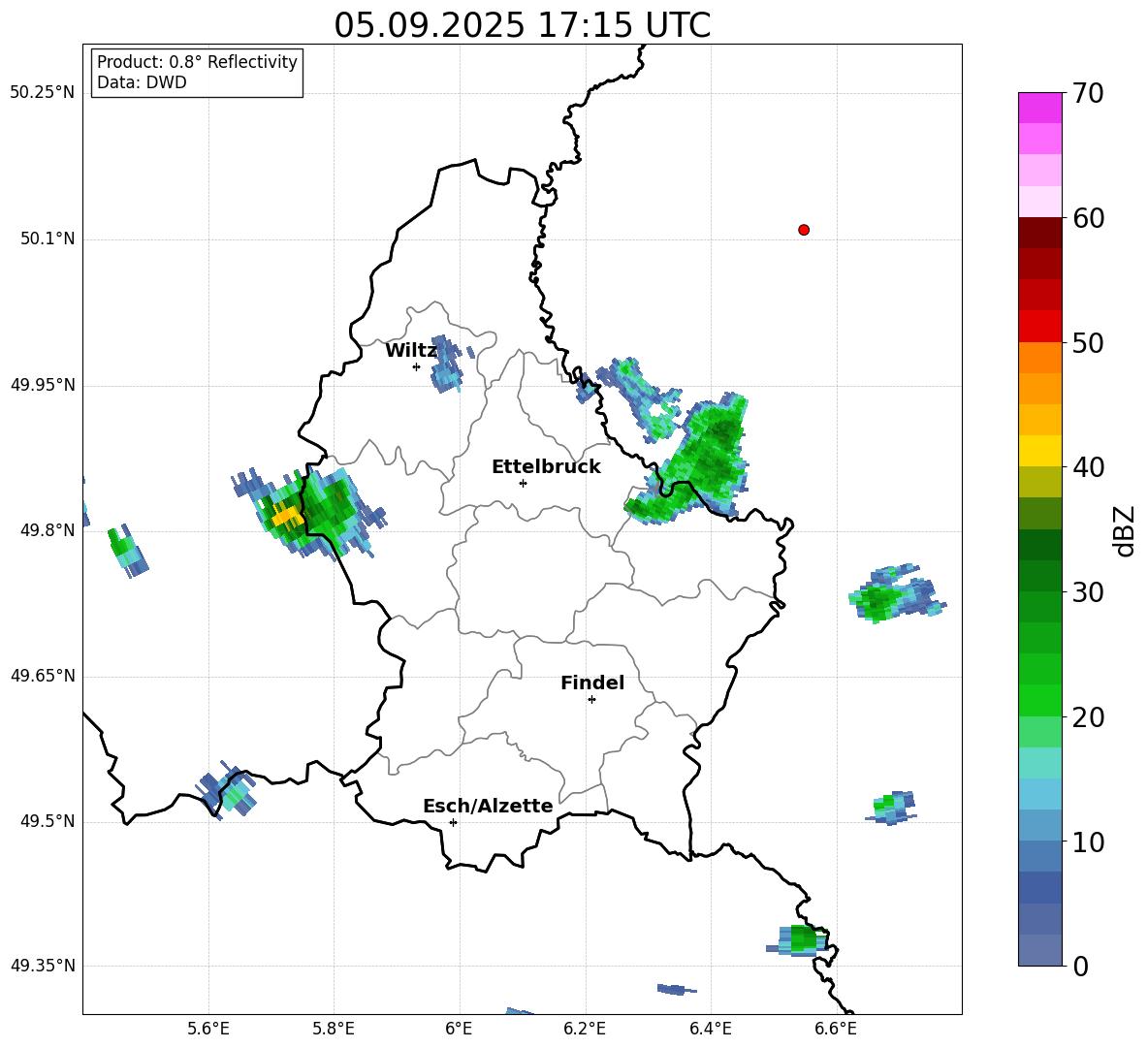Click the 50 dBZ colorbar label
1148x1048 pixels.
(1088, 342)
